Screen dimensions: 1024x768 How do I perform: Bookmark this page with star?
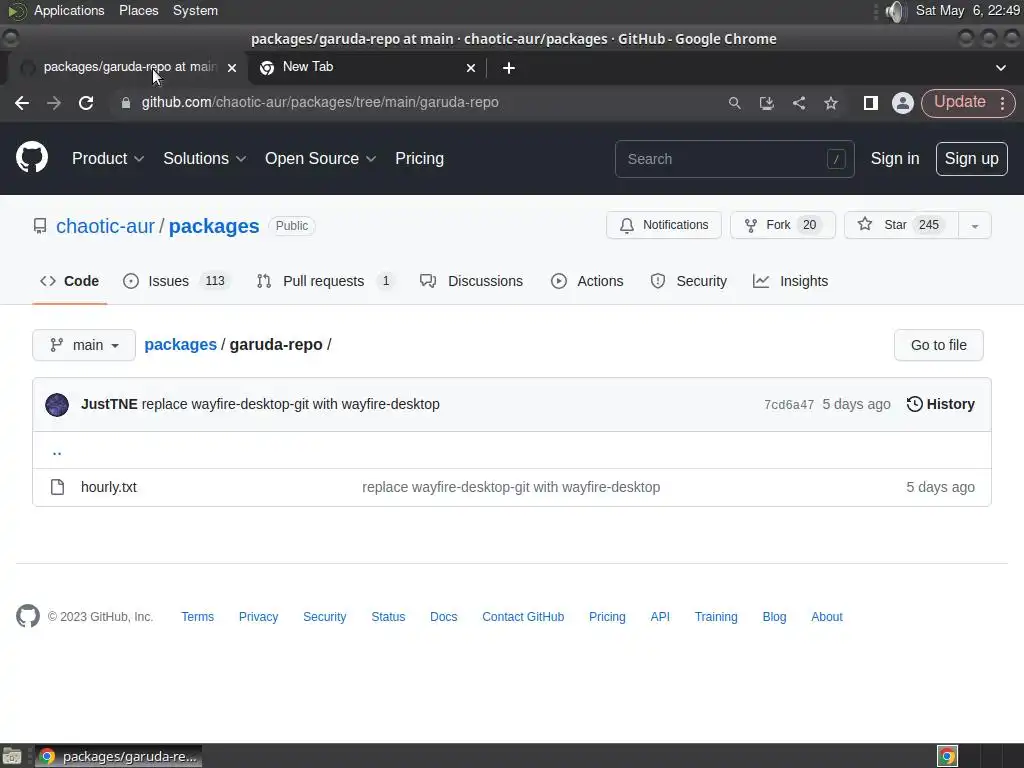coord(831,103)
